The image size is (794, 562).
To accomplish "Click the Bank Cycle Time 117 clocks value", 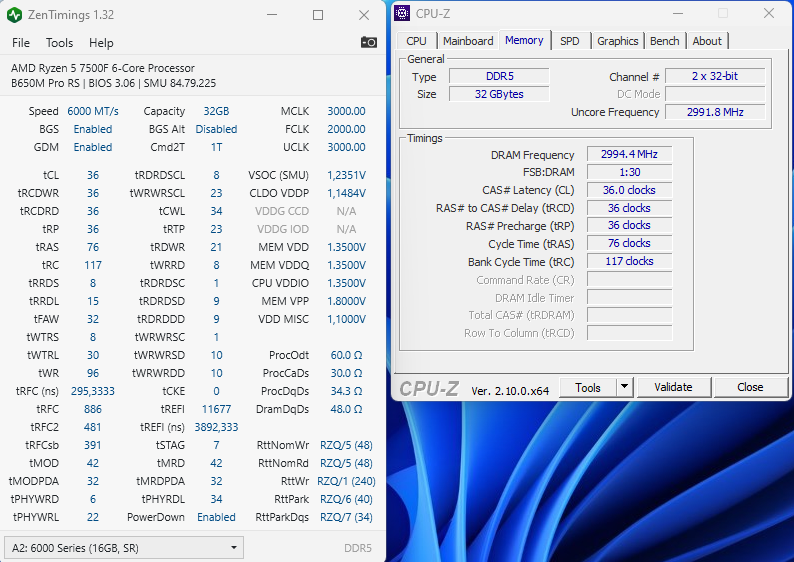I will (x=629, y=261).
